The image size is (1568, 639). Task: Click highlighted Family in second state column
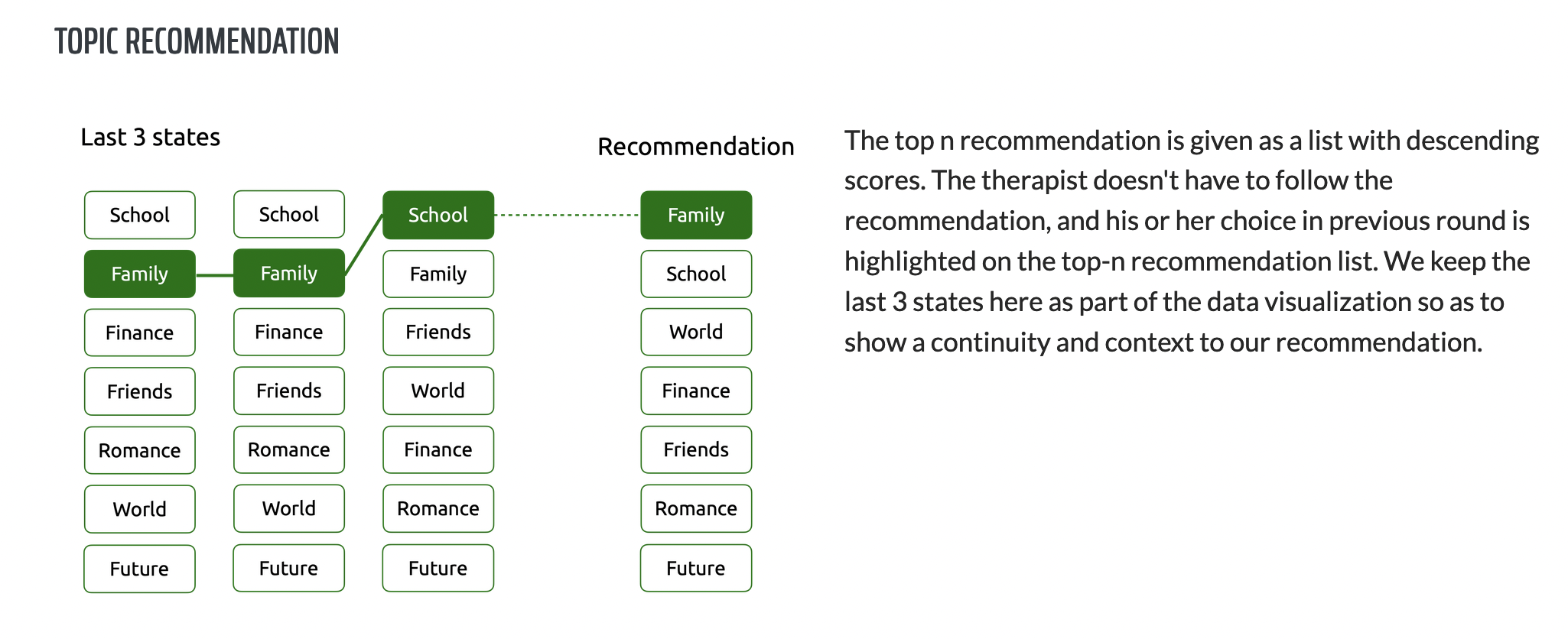(289, 273)
